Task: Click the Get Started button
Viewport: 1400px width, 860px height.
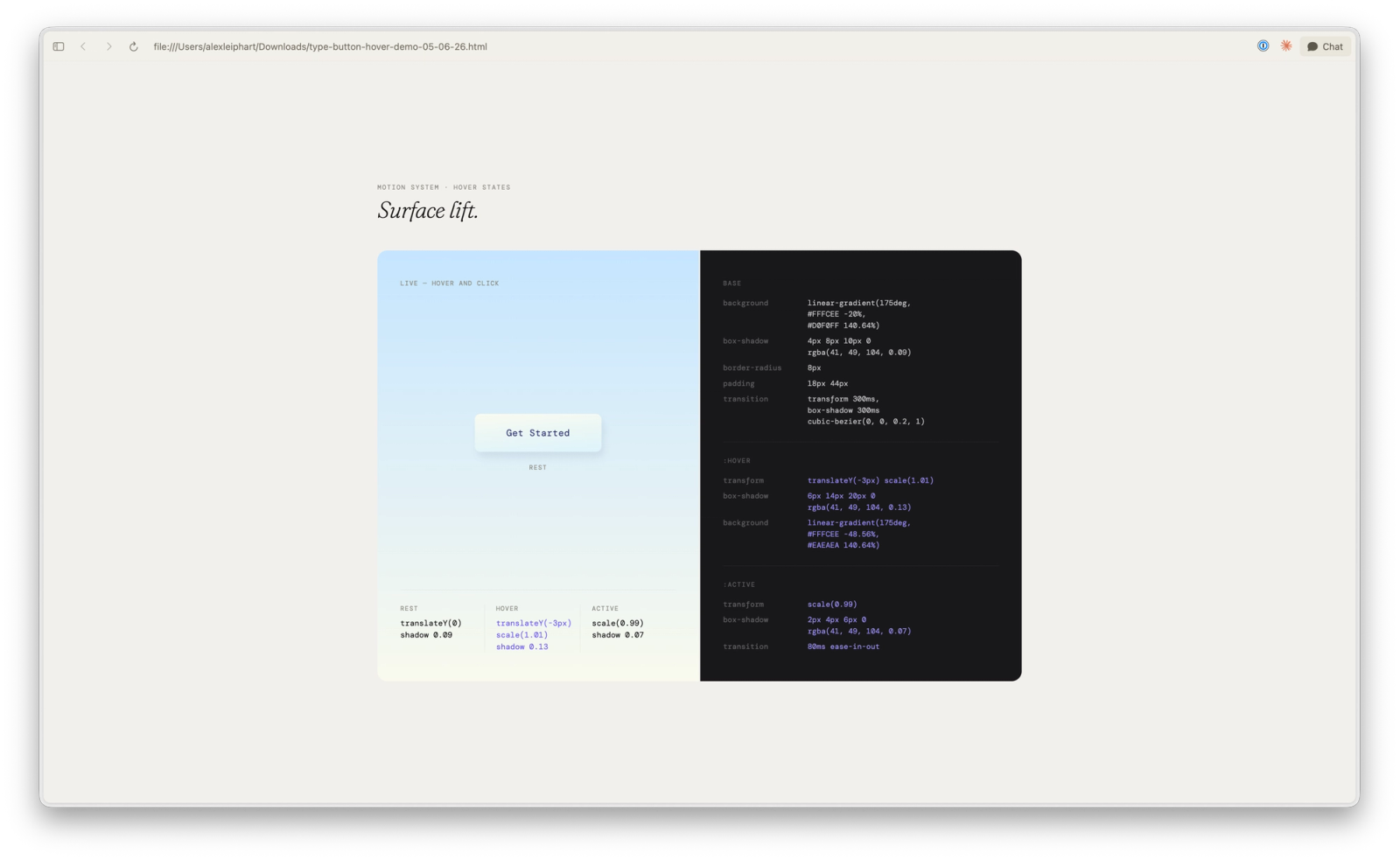Action: pos(538,433)
